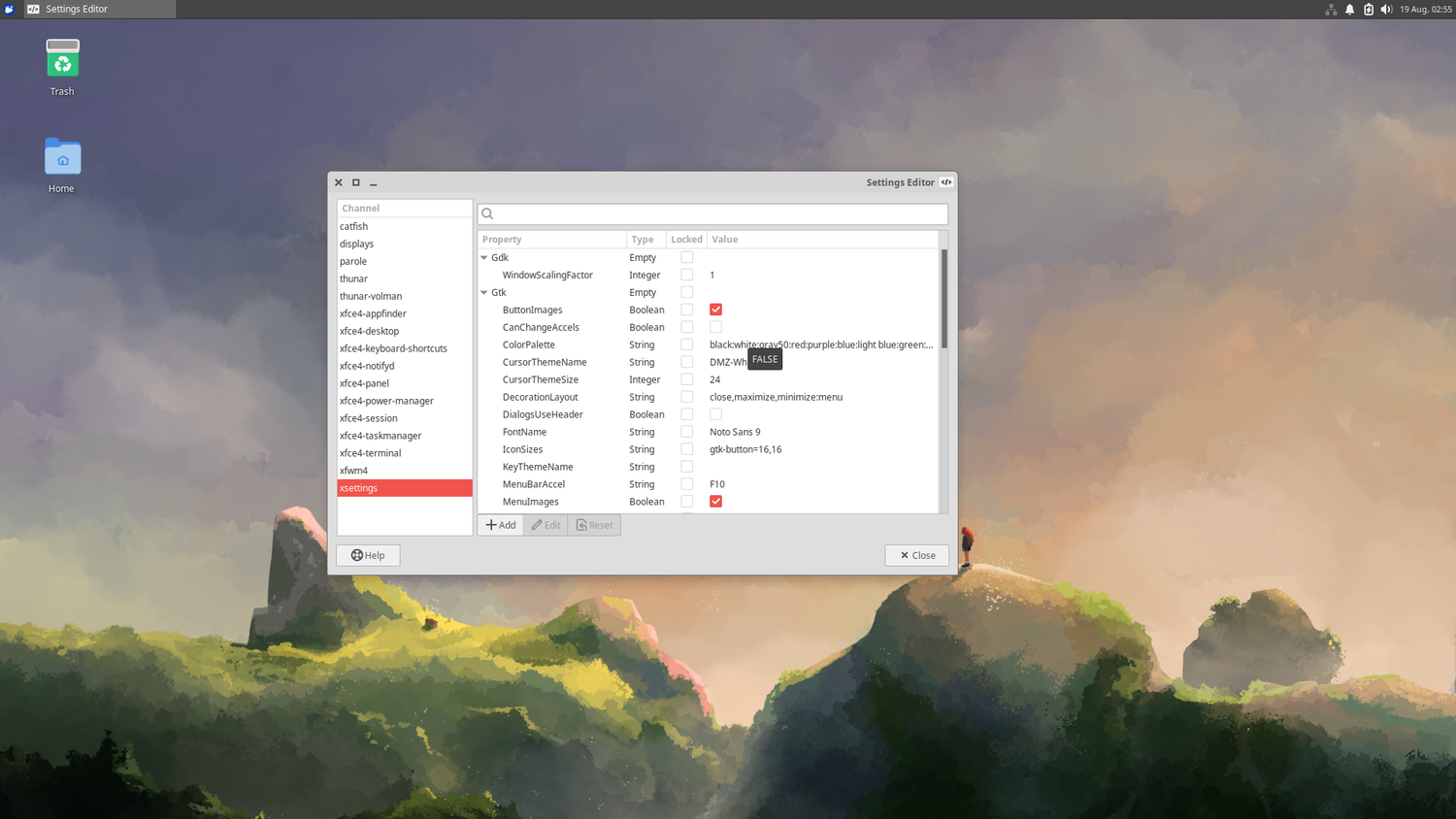Collapse the Gtk property group
This screenshot has width=1456, height=819.
point(484,292)
